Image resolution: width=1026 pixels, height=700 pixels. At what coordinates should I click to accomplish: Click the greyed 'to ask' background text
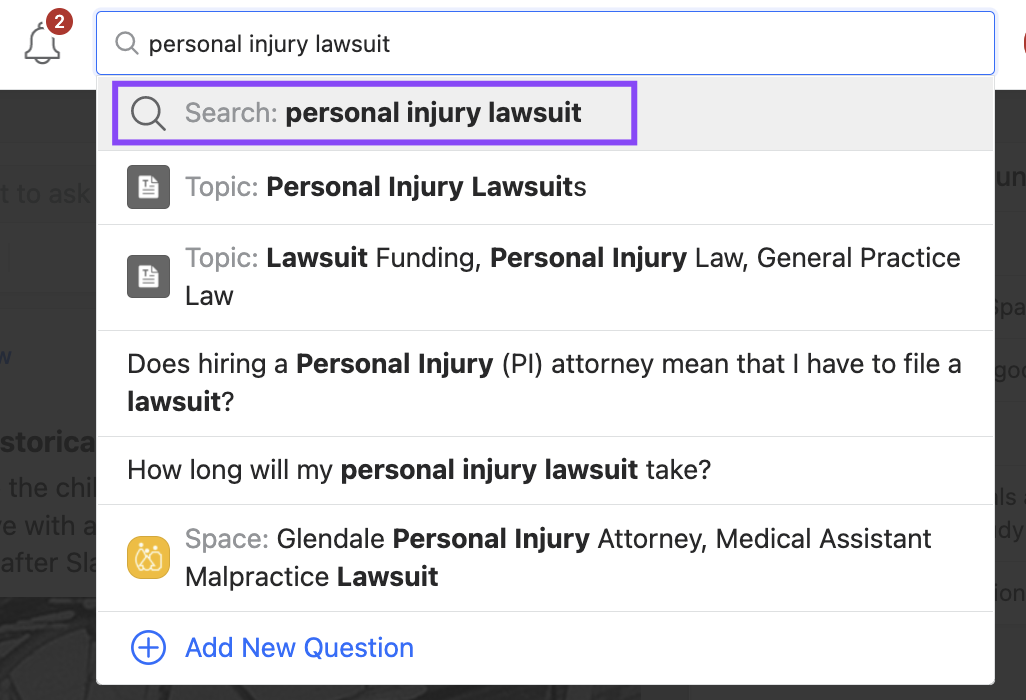point(45,195)
